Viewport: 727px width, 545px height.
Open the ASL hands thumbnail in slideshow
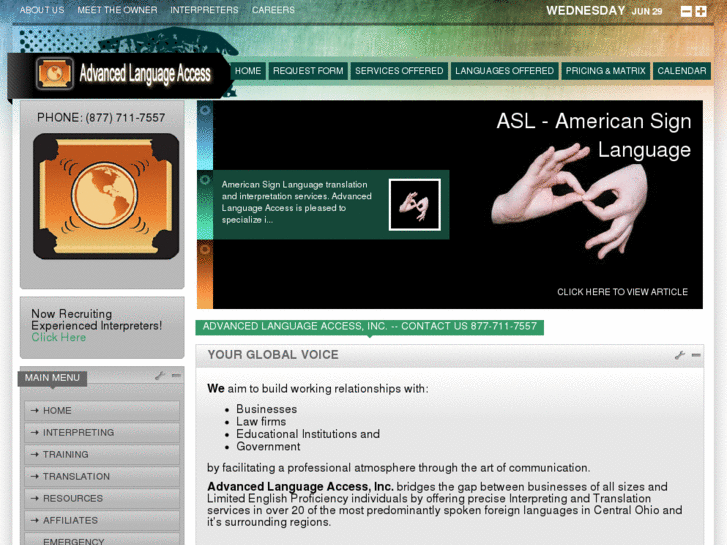415,205
